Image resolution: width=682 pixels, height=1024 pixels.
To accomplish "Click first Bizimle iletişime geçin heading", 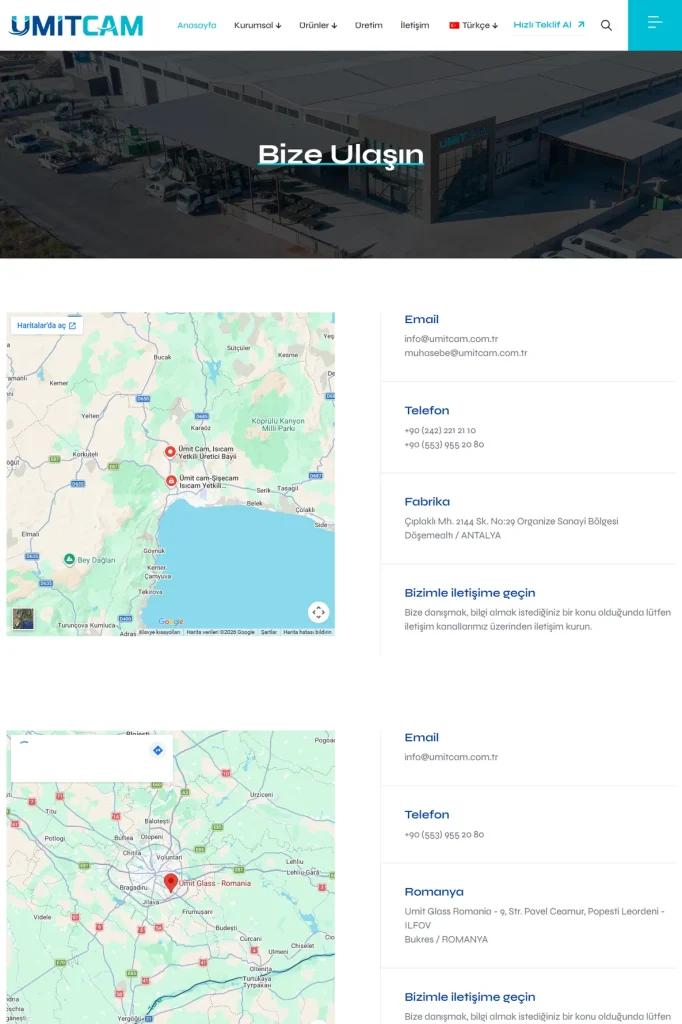I will pos(470,593).
